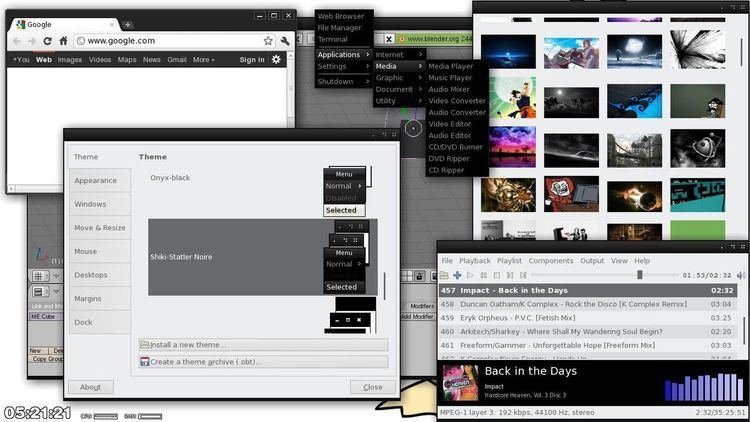
Task: Open the Playback menu in music player
Action: [475, 261]
